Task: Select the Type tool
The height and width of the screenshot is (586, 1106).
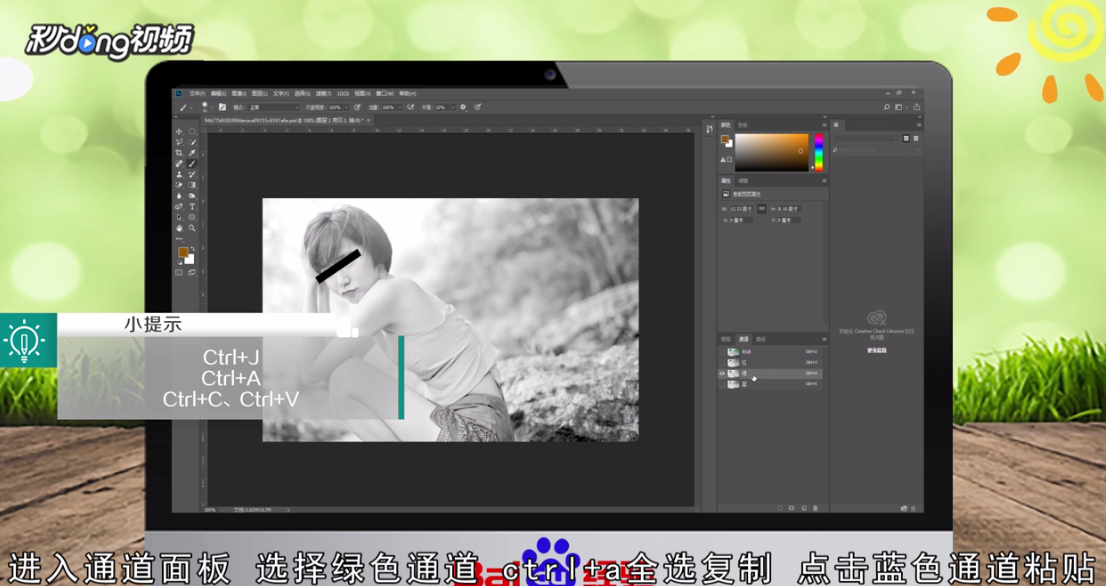Action: (192, 207)
